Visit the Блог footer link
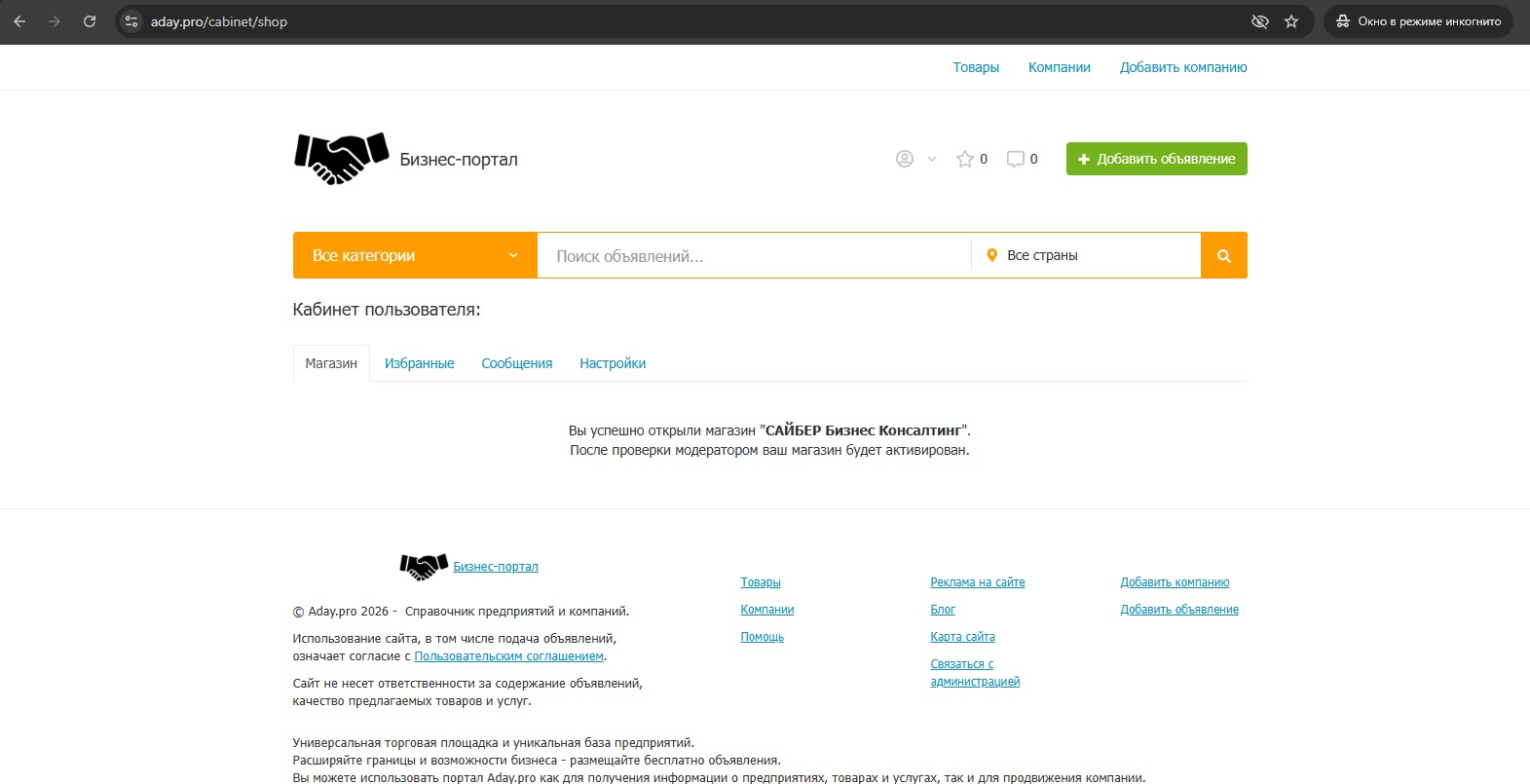The image size is (1530, 784). (943, 610)
